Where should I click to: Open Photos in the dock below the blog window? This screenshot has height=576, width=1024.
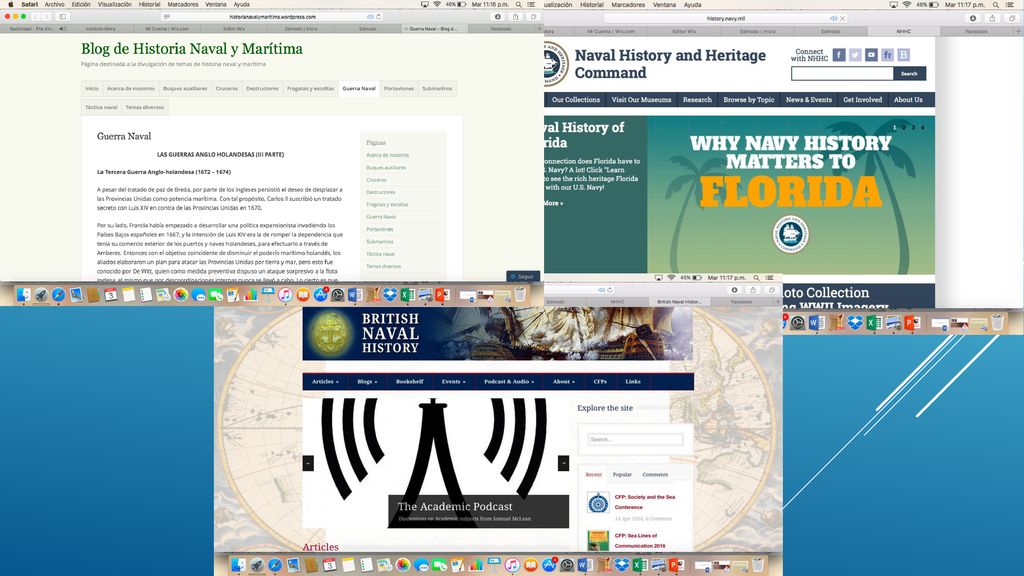click(181, 295)
